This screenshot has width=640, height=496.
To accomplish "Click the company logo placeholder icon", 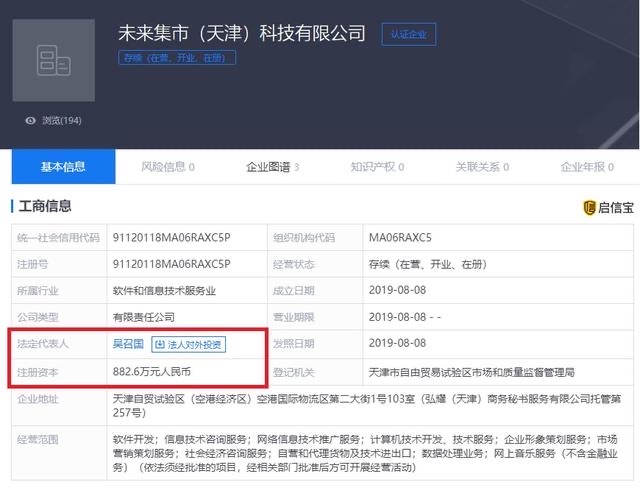I will tap(53, 59).
